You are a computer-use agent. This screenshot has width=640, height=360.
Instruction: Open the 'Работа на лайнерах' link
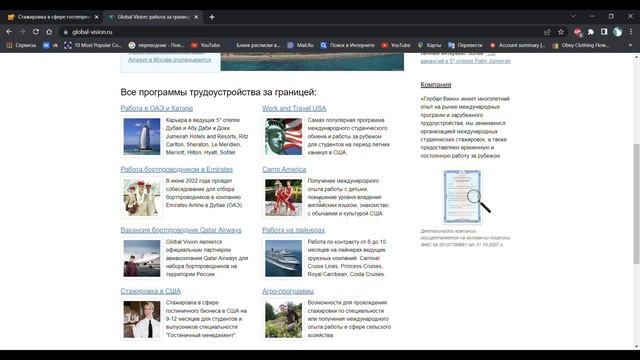tap(293, 230)
